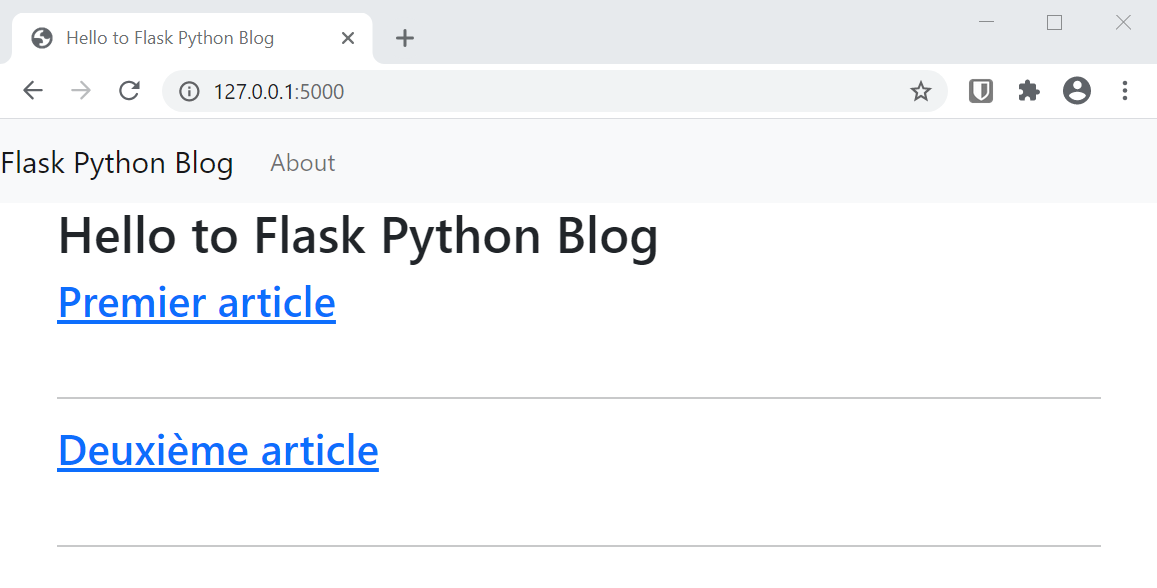Open the Deuxième article link
The image size is (1157, 588).
click(x=218, y=450)
